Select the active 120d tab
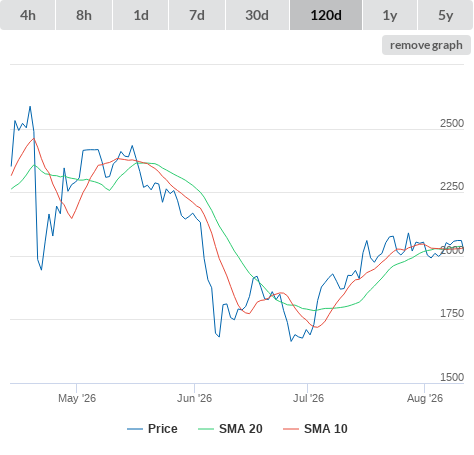 (326, 15)
